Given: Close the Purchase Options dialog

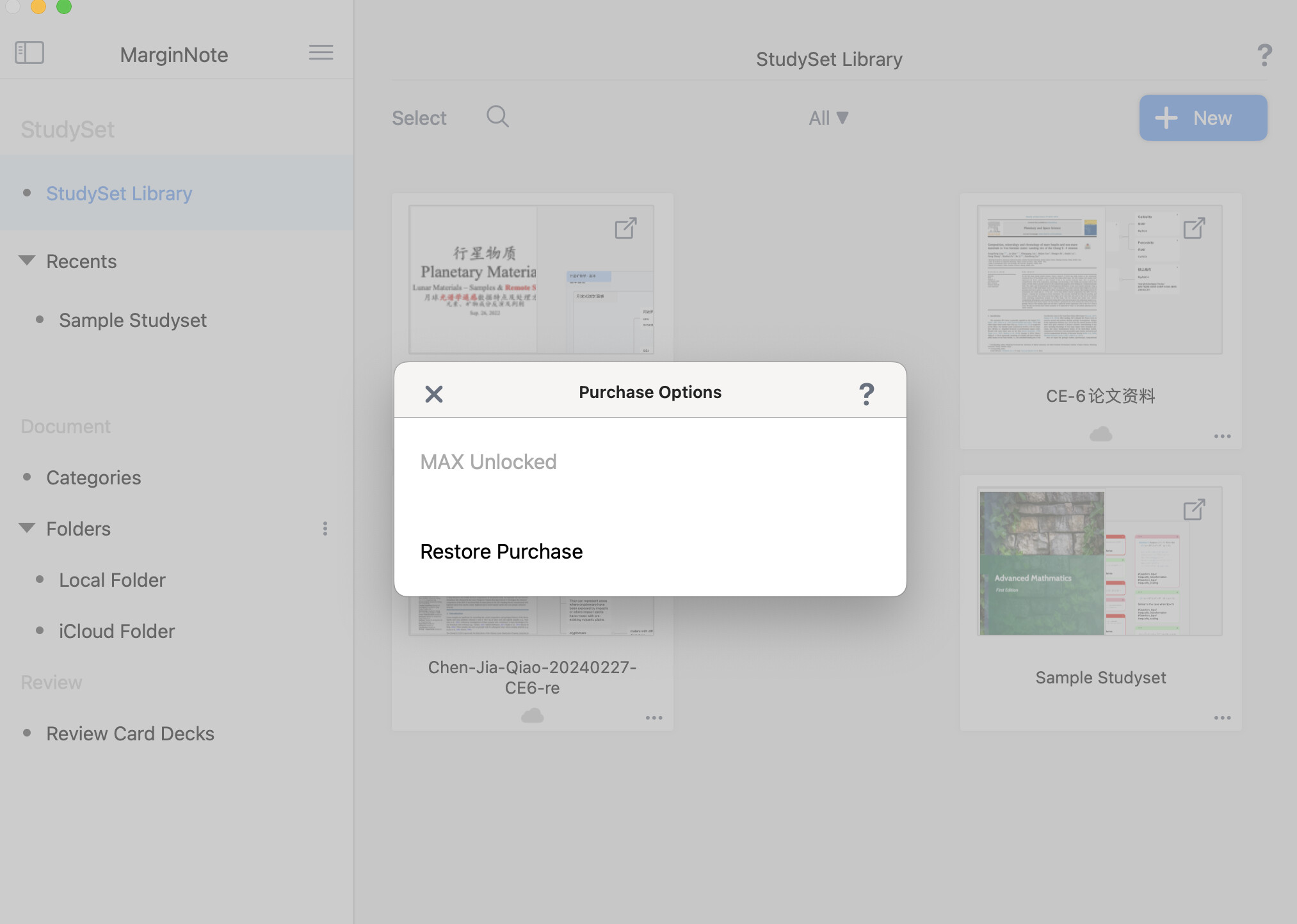Looking at the screenshot, I should (434, 394).
